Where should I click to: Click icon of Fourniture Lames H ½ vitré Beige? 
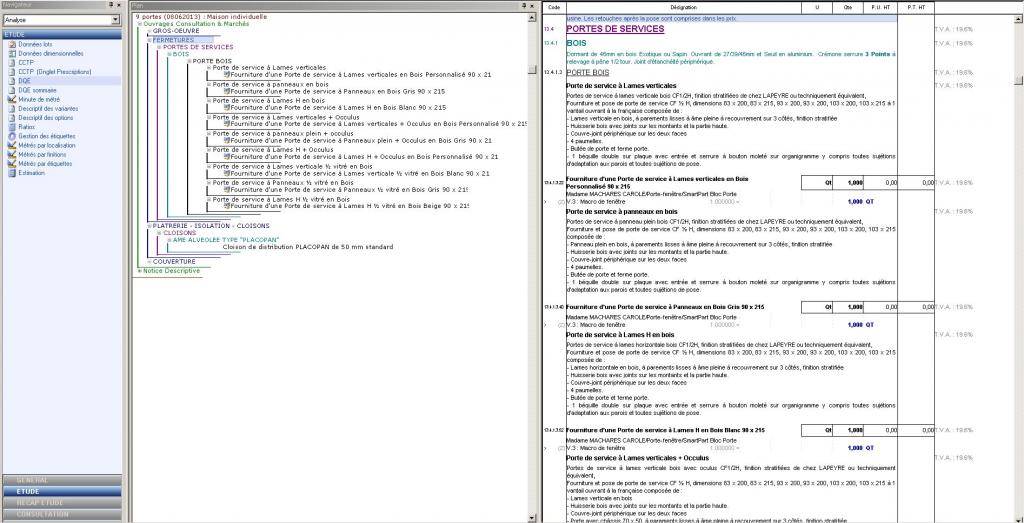227,206
